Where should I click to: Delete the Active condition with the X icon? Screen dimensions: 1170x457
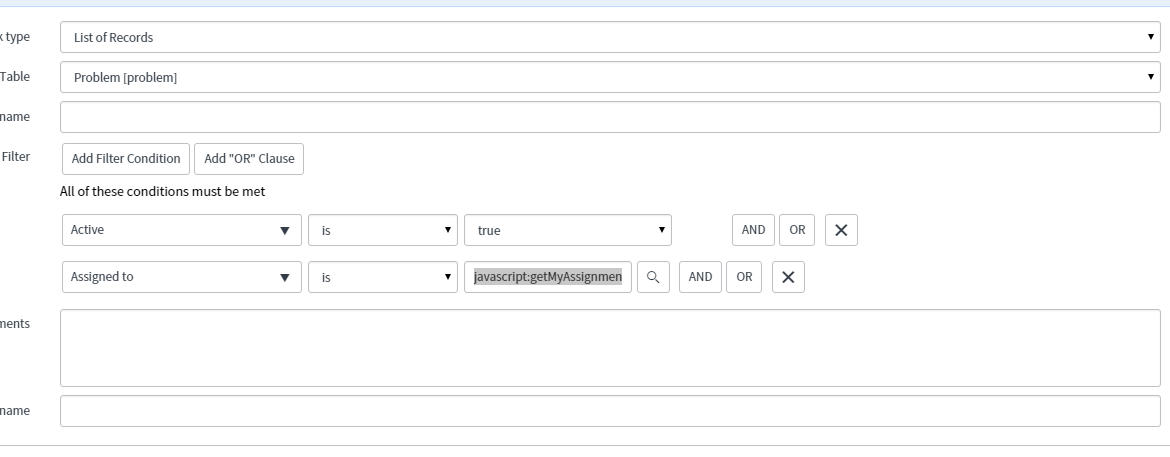841,230
